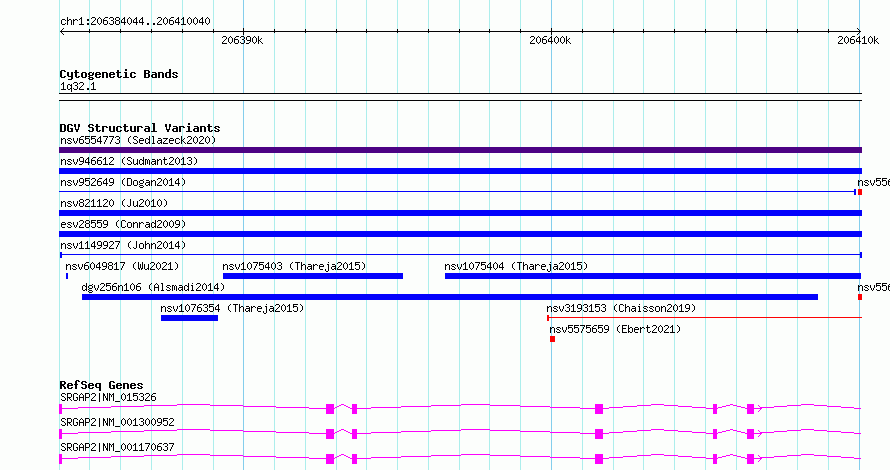Open the nsv821120 (Ju2010) variant label
This screenshot has height=470, width=890.
pos(114,203)
